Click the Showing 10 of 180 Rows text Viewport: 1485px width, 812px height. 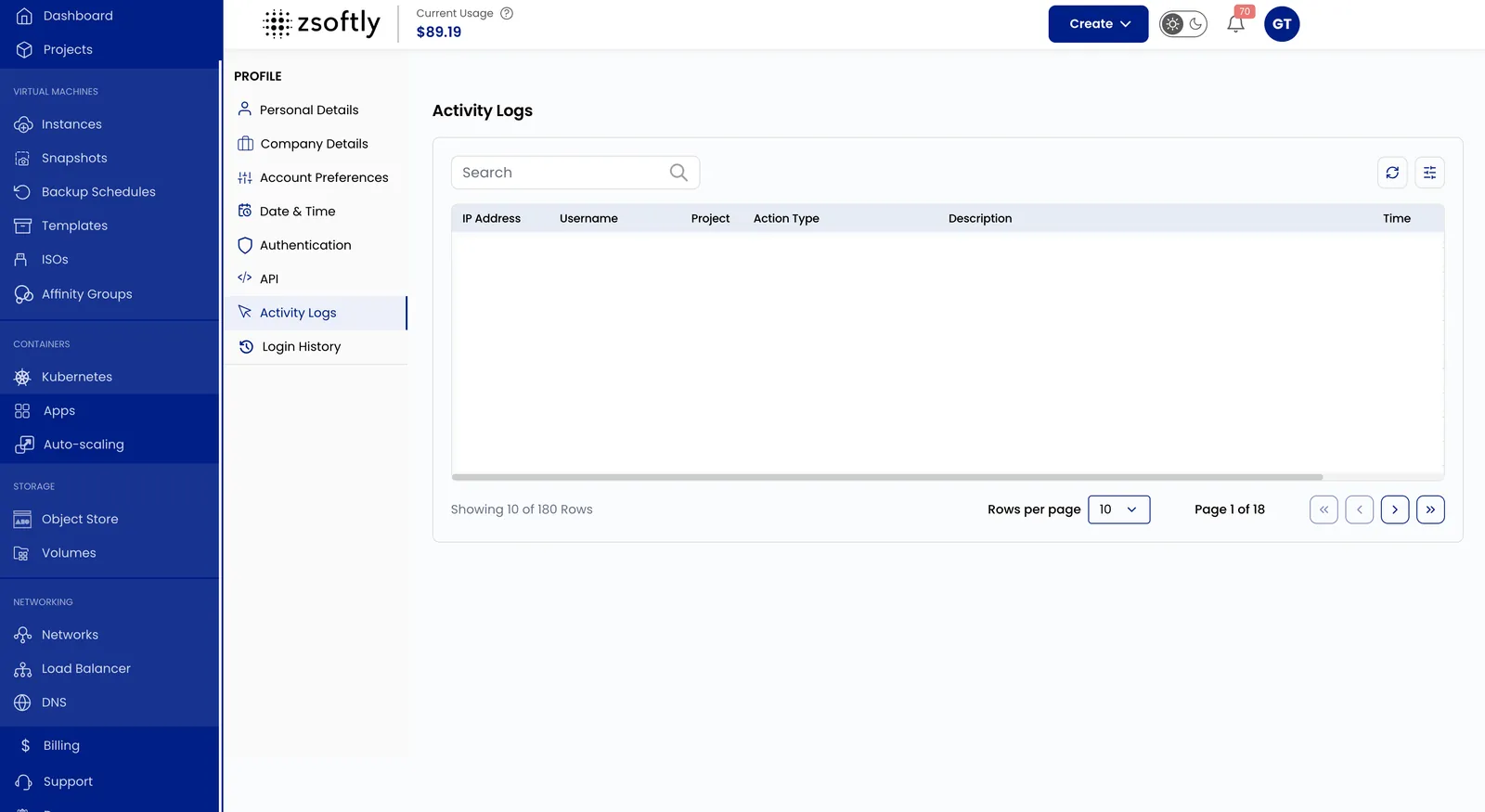click(522, 509)
